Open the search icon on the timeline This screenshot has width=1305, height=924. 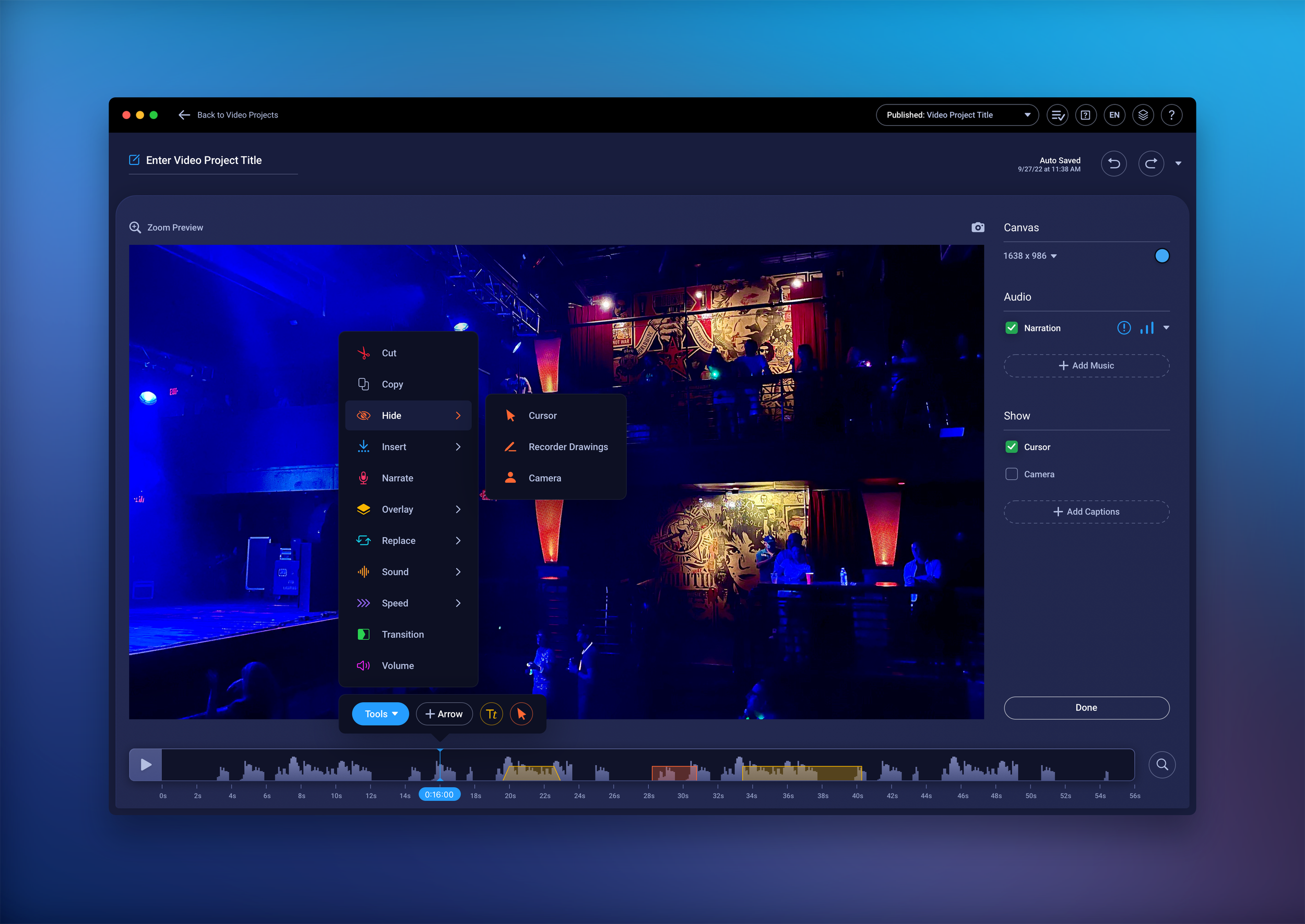[1162, 765]
